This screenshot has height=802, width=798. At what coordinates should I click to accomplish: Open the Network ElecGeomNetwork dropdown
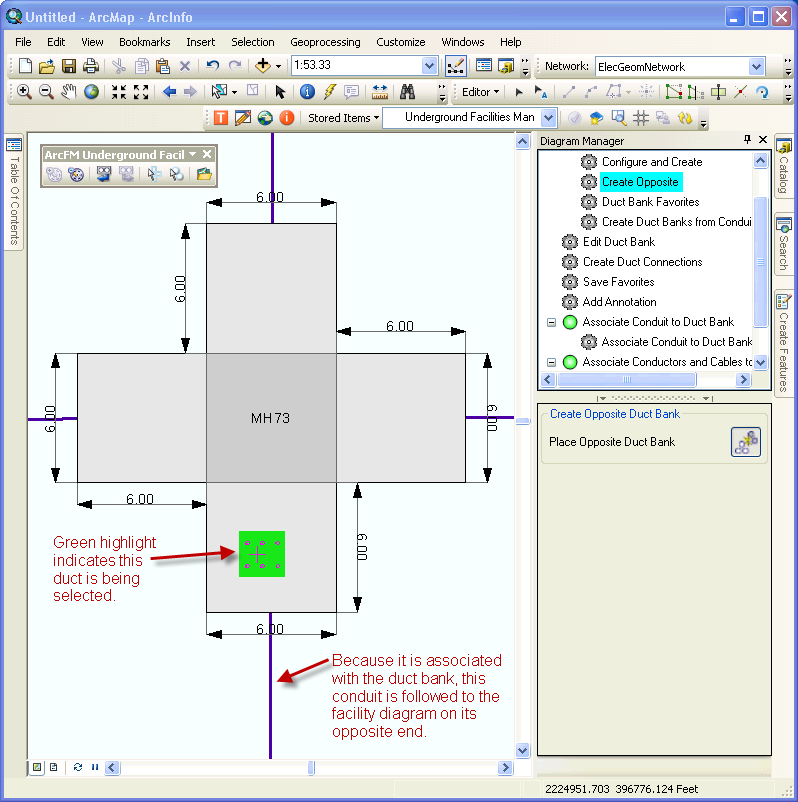757,66
